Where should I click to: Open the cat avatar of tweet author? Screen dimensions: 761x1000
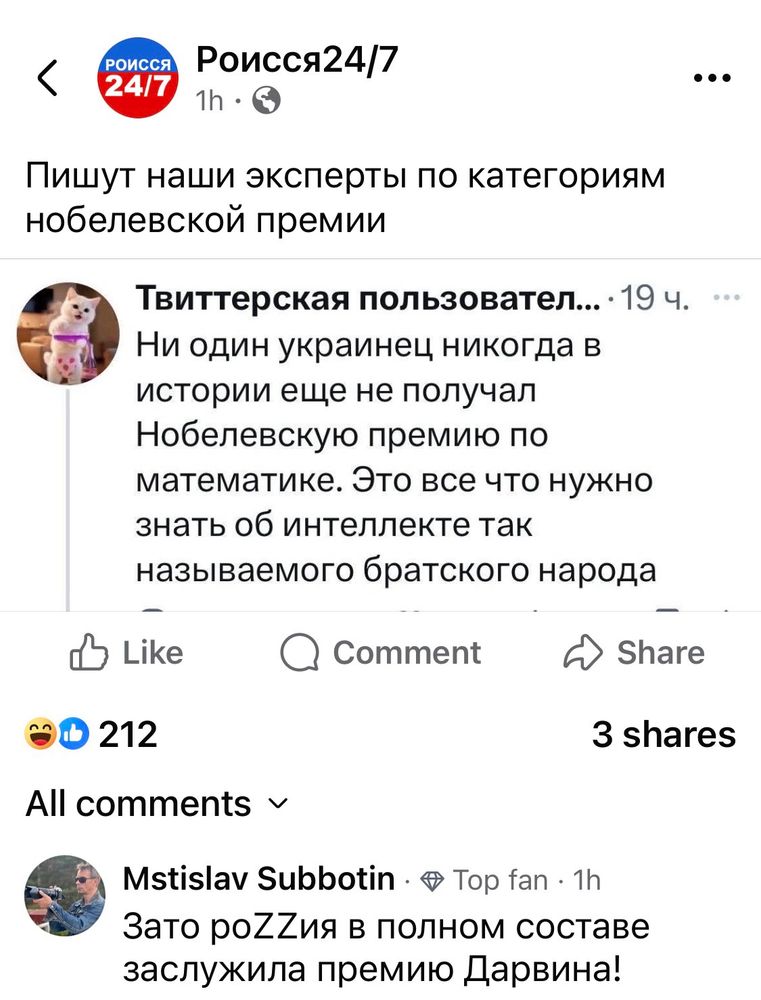68,333
